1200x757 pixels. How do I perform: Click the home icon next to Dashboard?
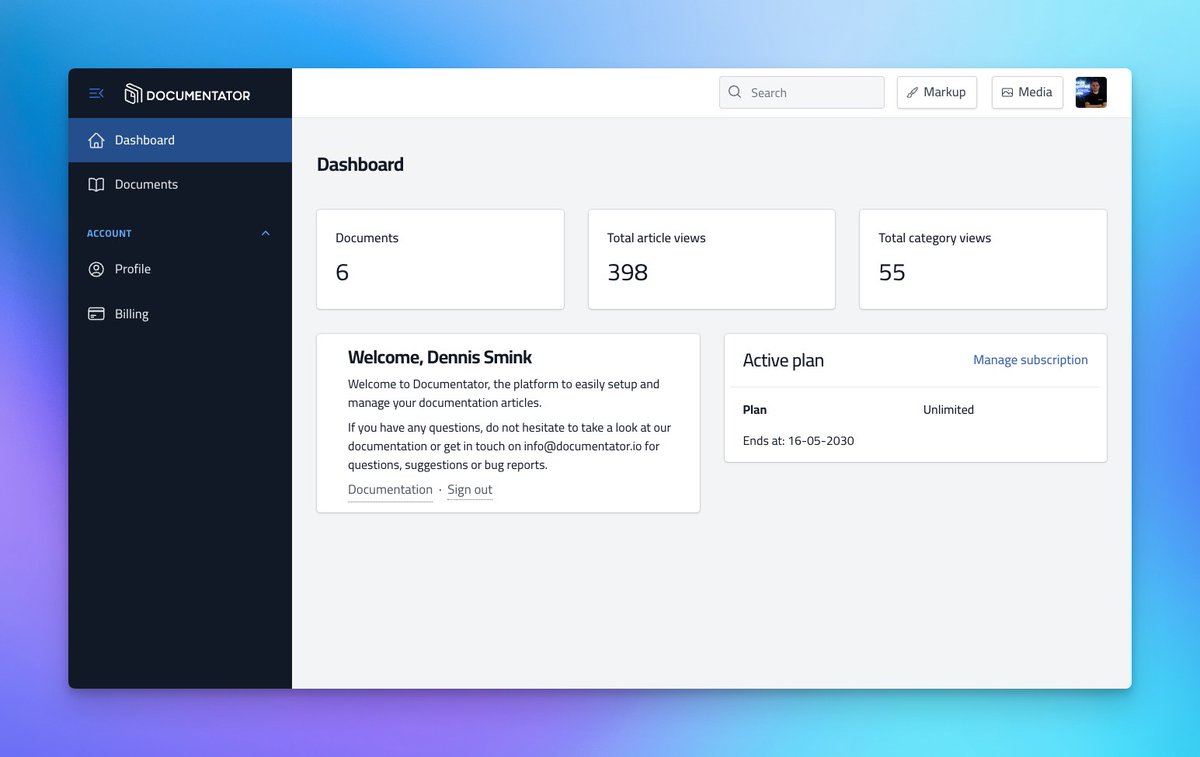(96, 140)
